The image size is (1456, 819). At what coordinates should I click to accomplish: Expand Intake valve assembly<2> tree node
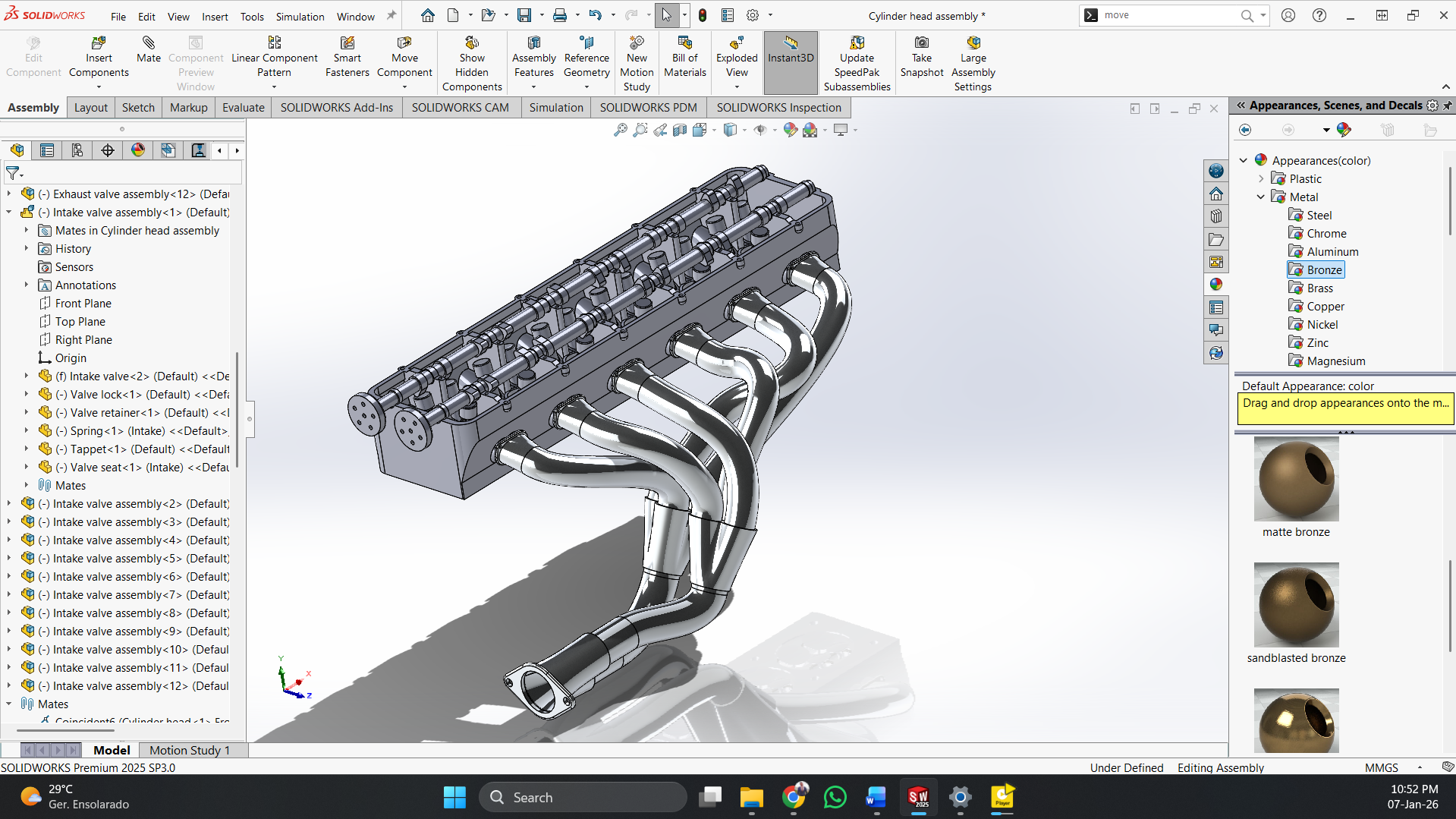click(9, 504)
